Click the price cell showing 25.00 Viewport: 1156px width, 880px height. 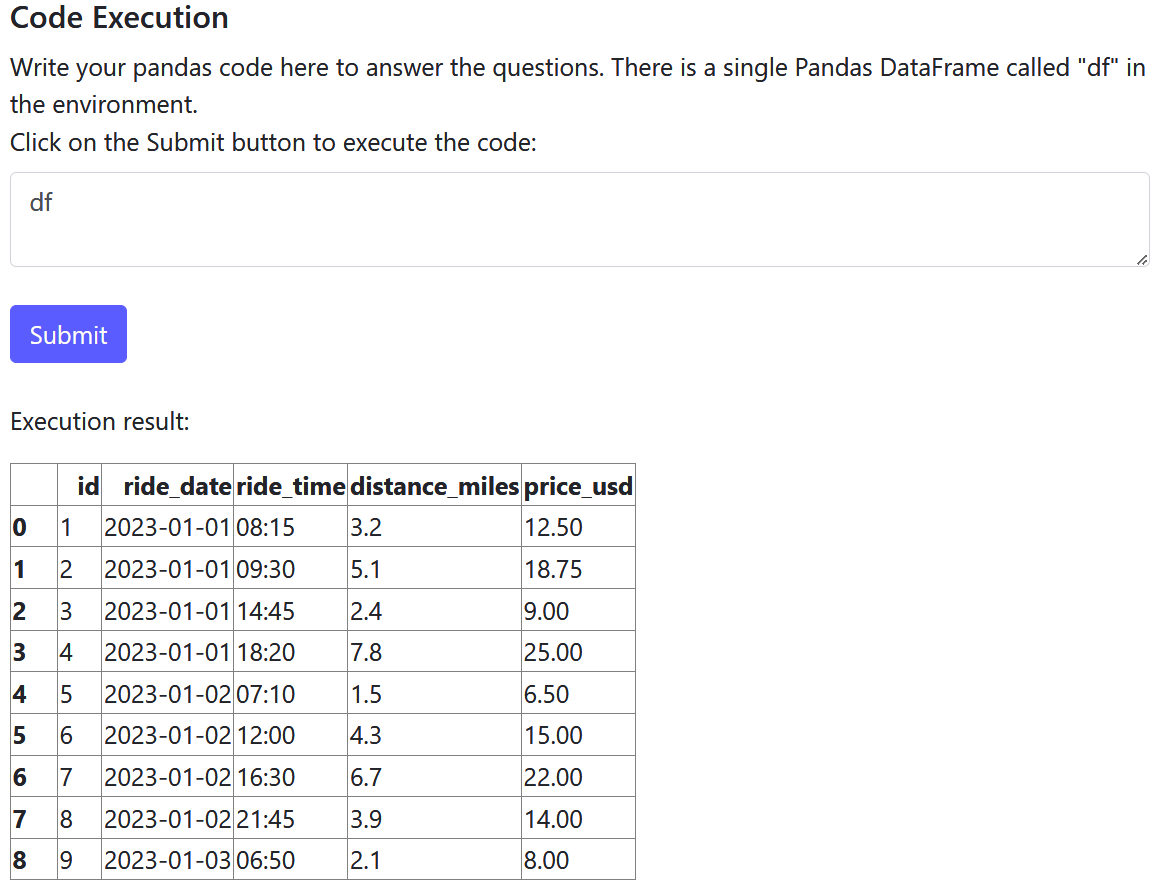(x=553, y=652)
